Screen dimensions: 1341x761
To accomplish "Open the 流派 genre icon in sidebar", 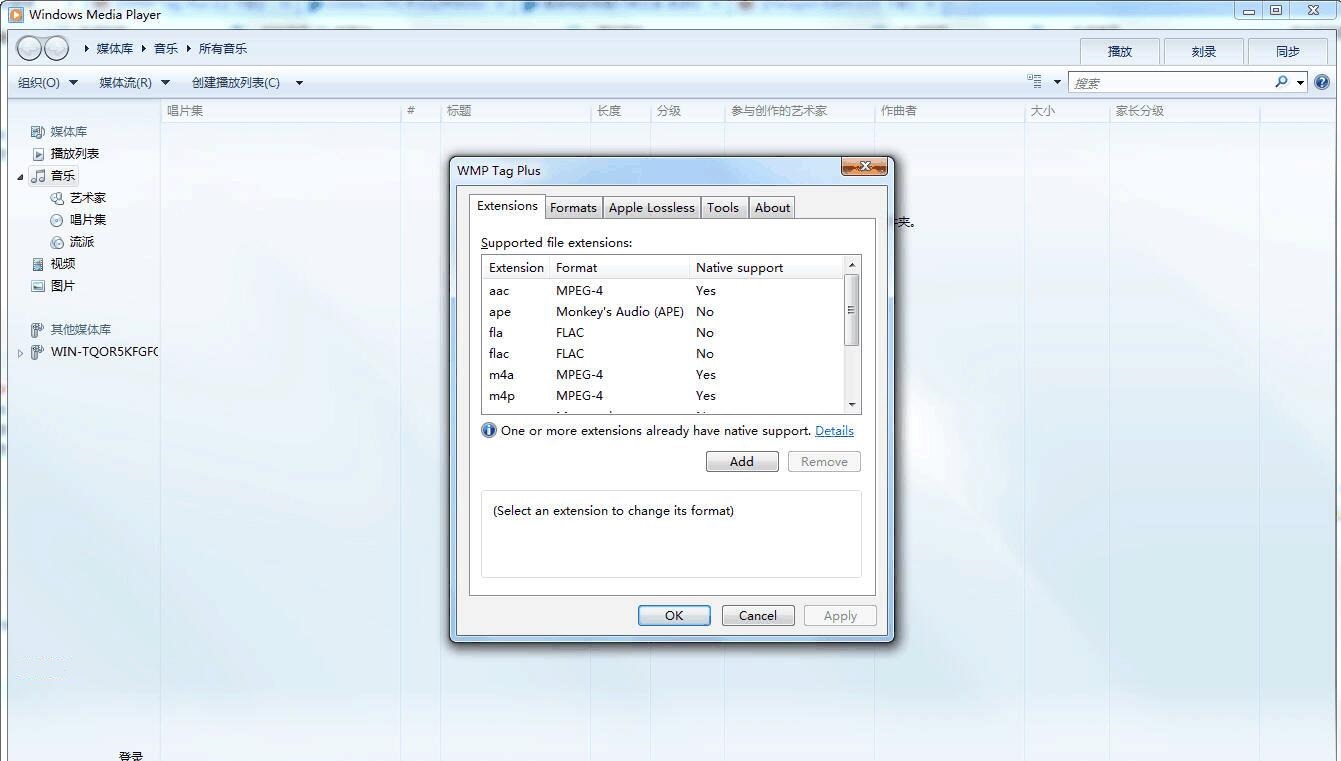I will coord(57,242).
